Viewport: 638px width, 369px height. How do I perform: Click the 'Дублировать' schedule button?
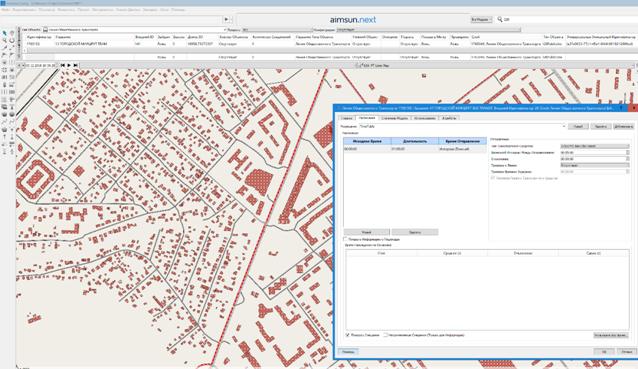623,127
